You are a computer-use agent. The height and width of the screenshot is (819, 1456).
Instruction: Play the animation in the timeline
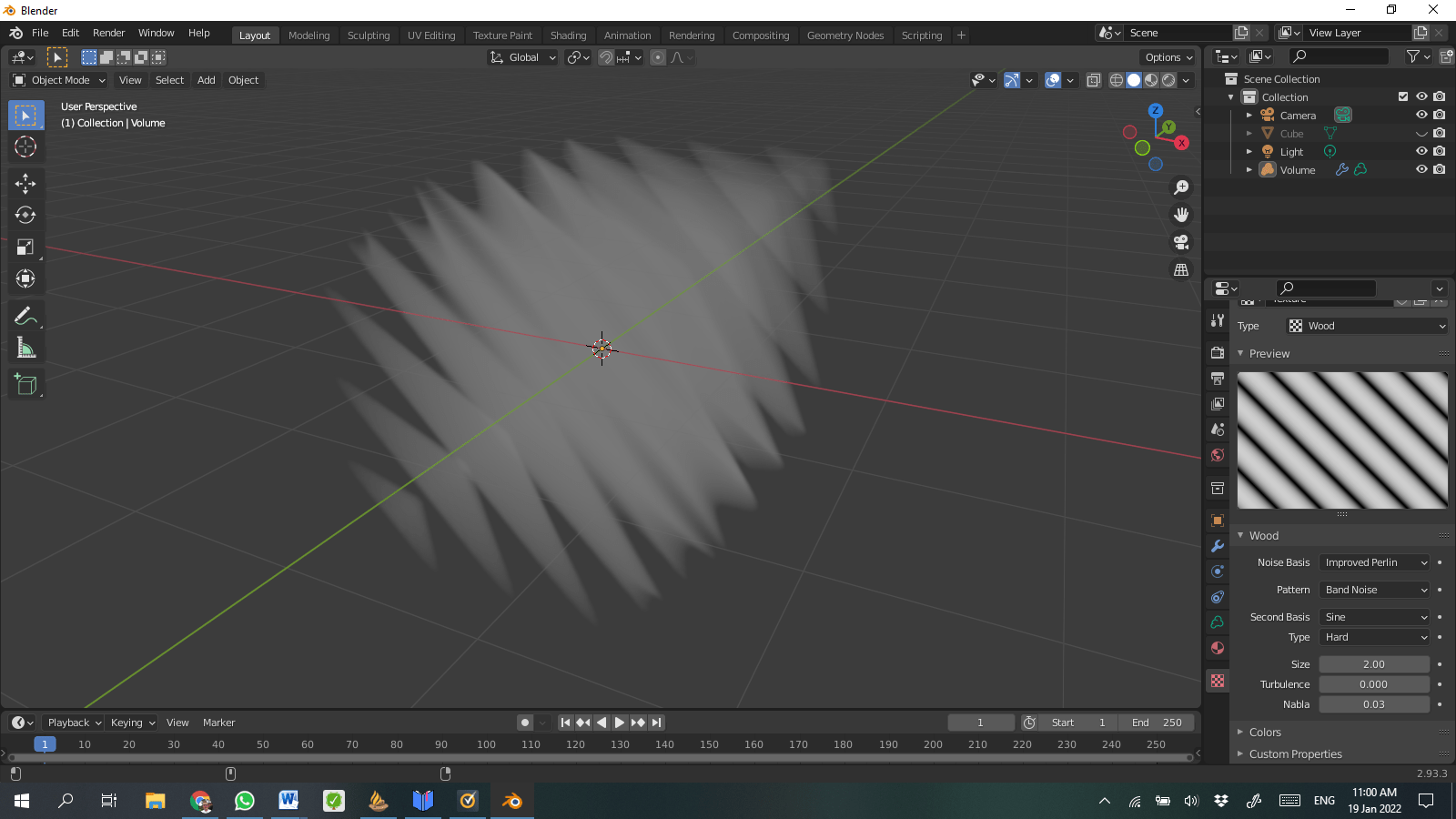619,722
